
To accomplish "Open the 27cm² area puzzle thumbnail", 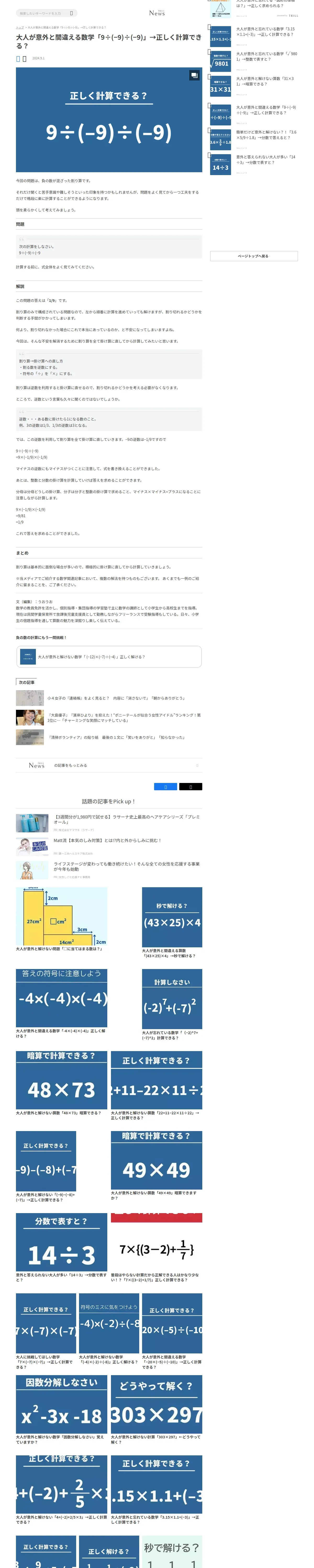I will [61, 916].
